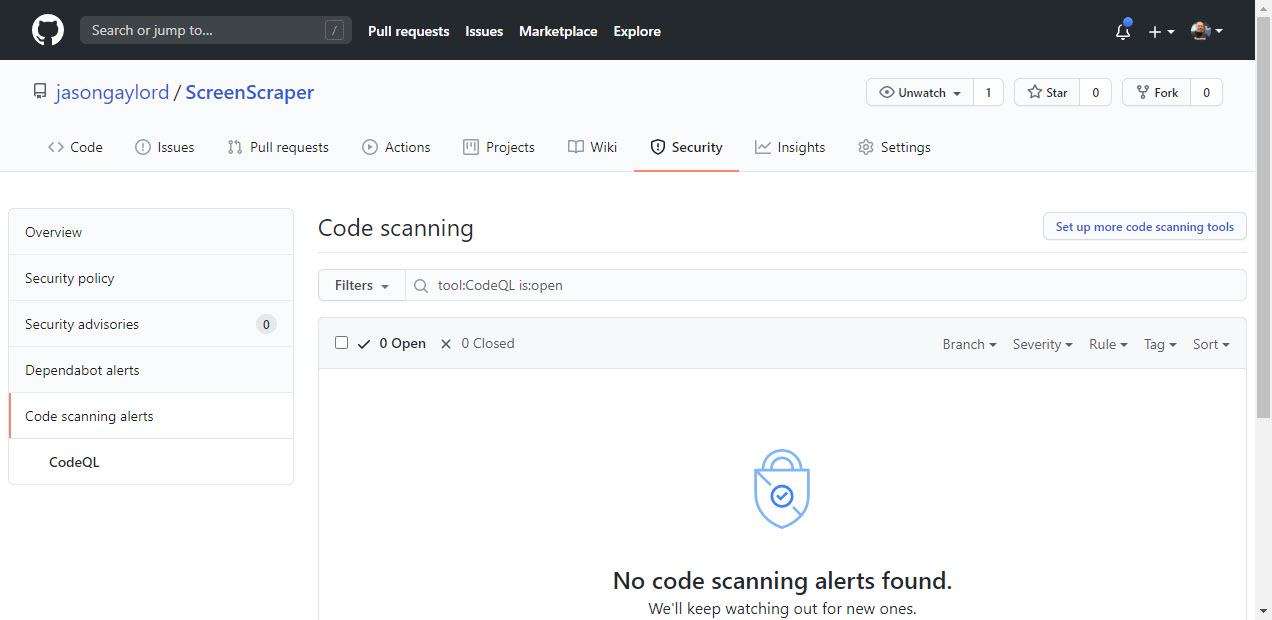Screen dimensions: 1272x620
Task: Select Code scanning alerts in sidebar
Action: pos(151,416)
